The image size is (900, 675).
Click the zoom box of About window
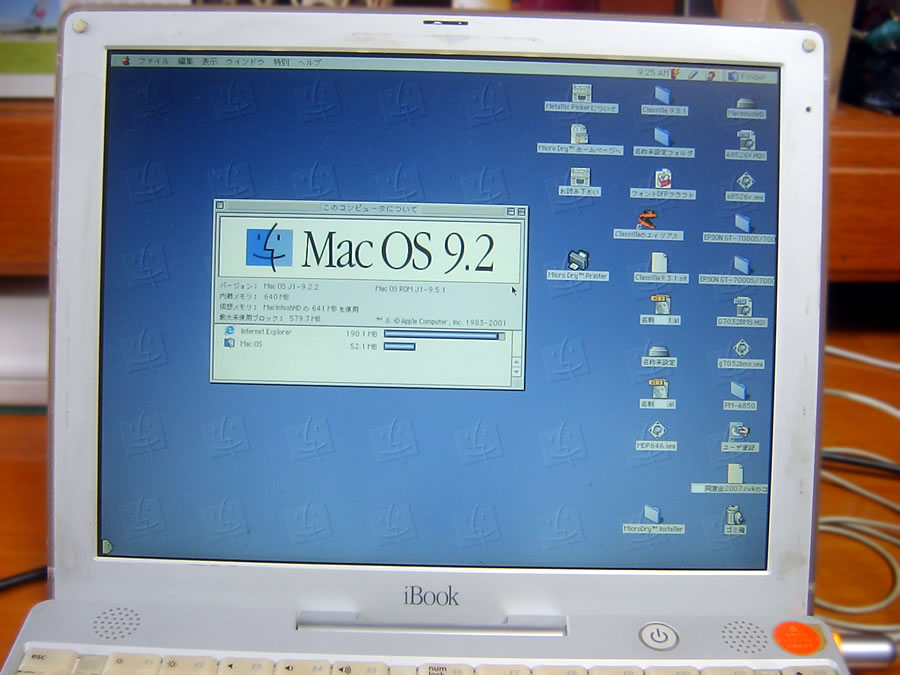click(x=510, y=212)
